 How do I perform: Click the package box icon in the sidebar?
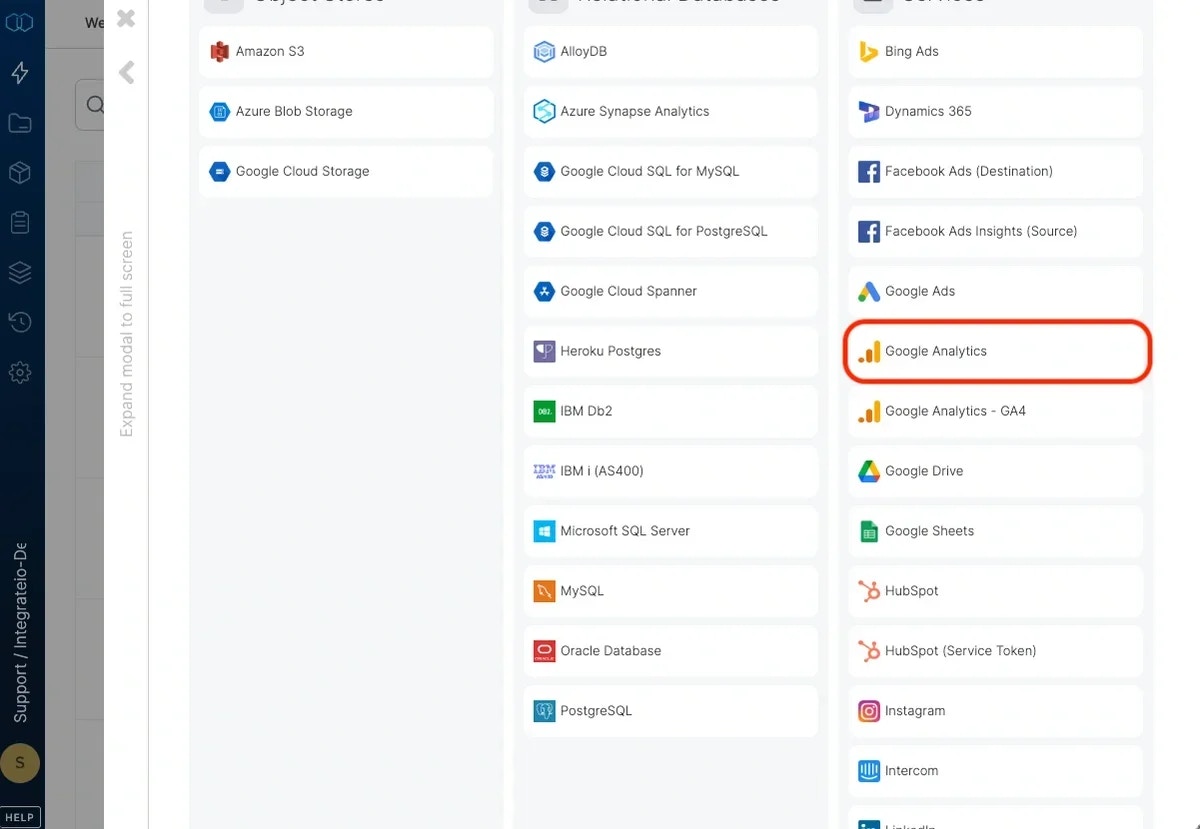tap(20, 172)
